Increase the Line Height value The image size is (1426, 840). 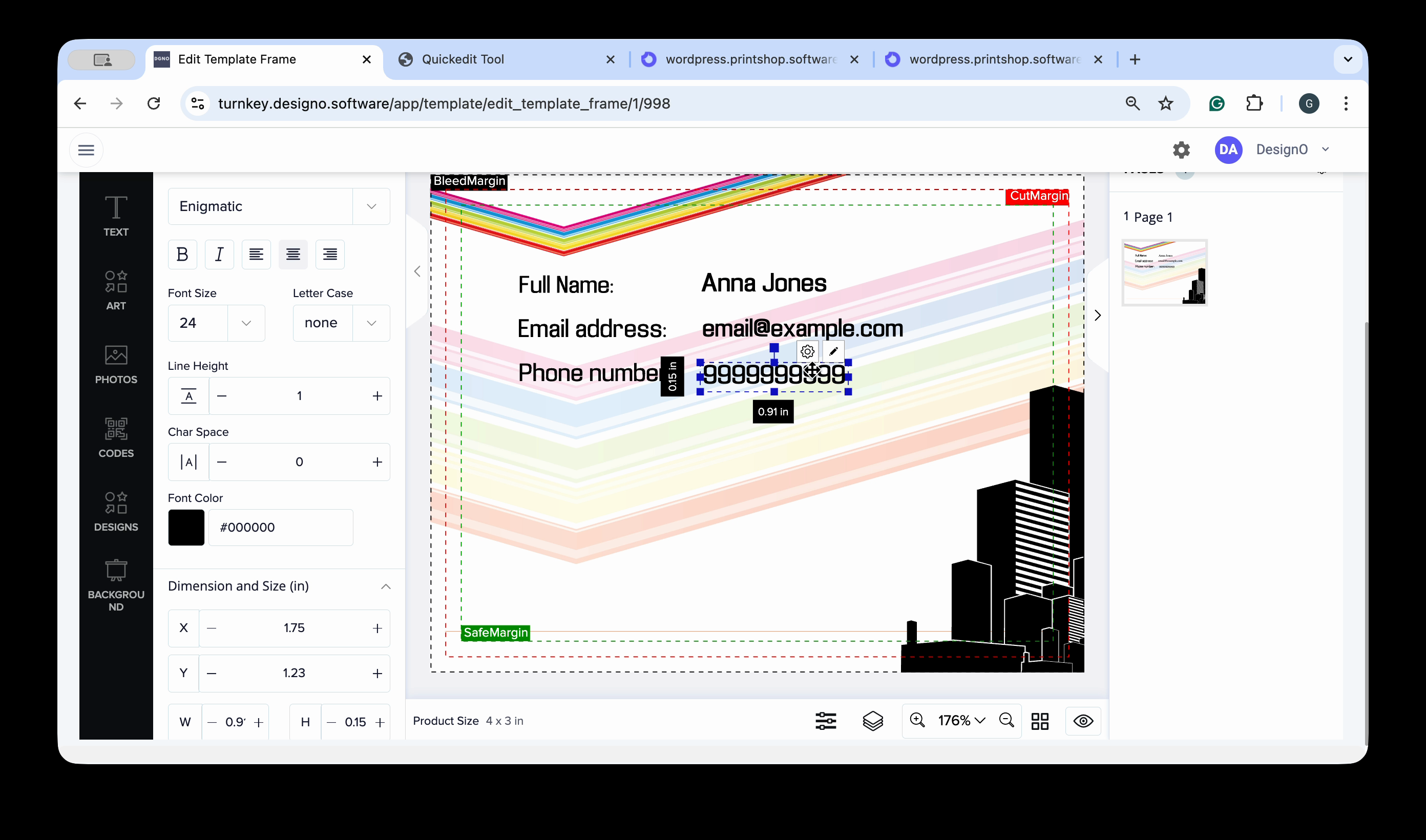378,395
